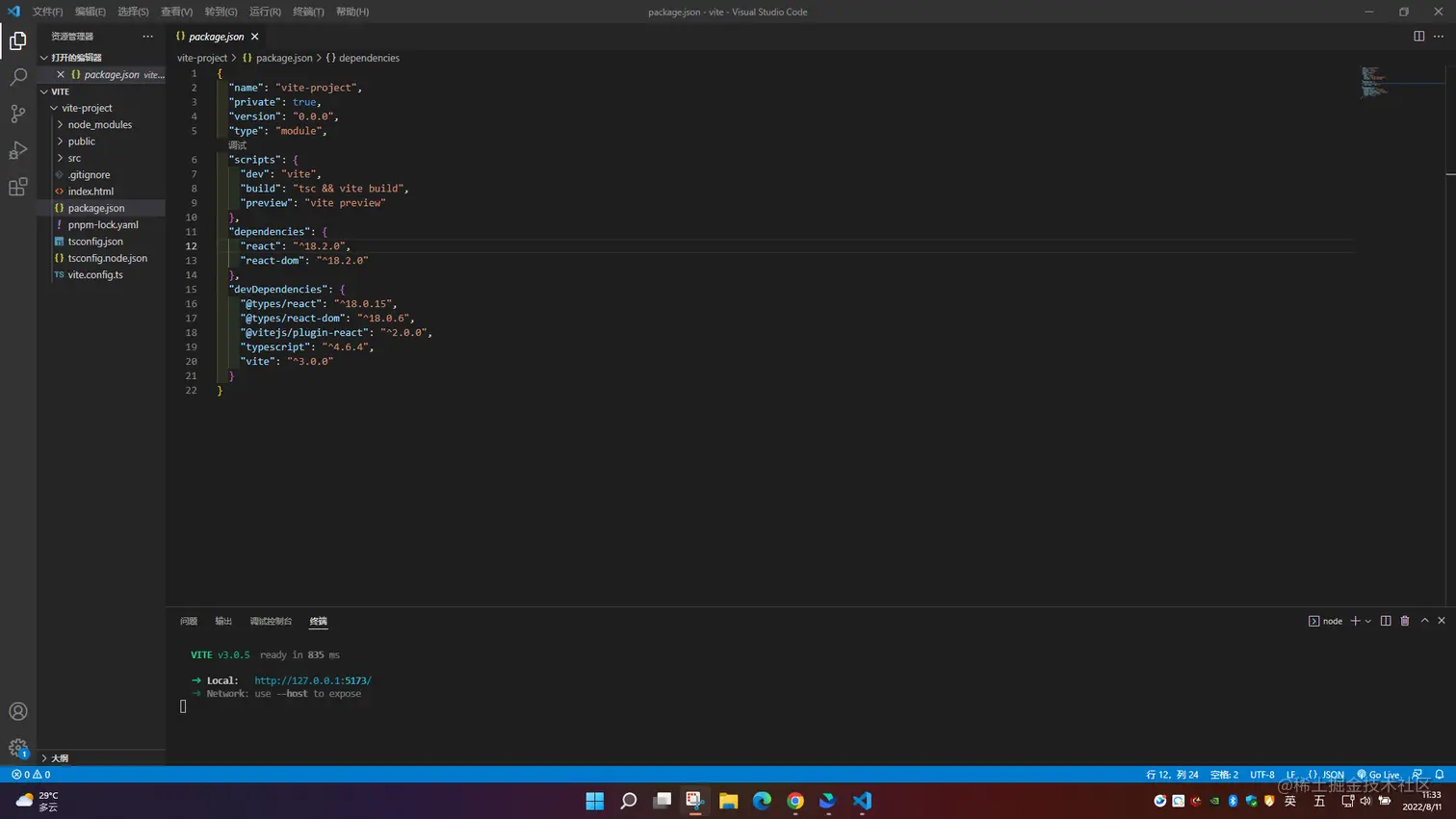This screenshot has height=819, width=1456.
Task: Open Source Control view in activity bar
Action: [x=18, y=114]
